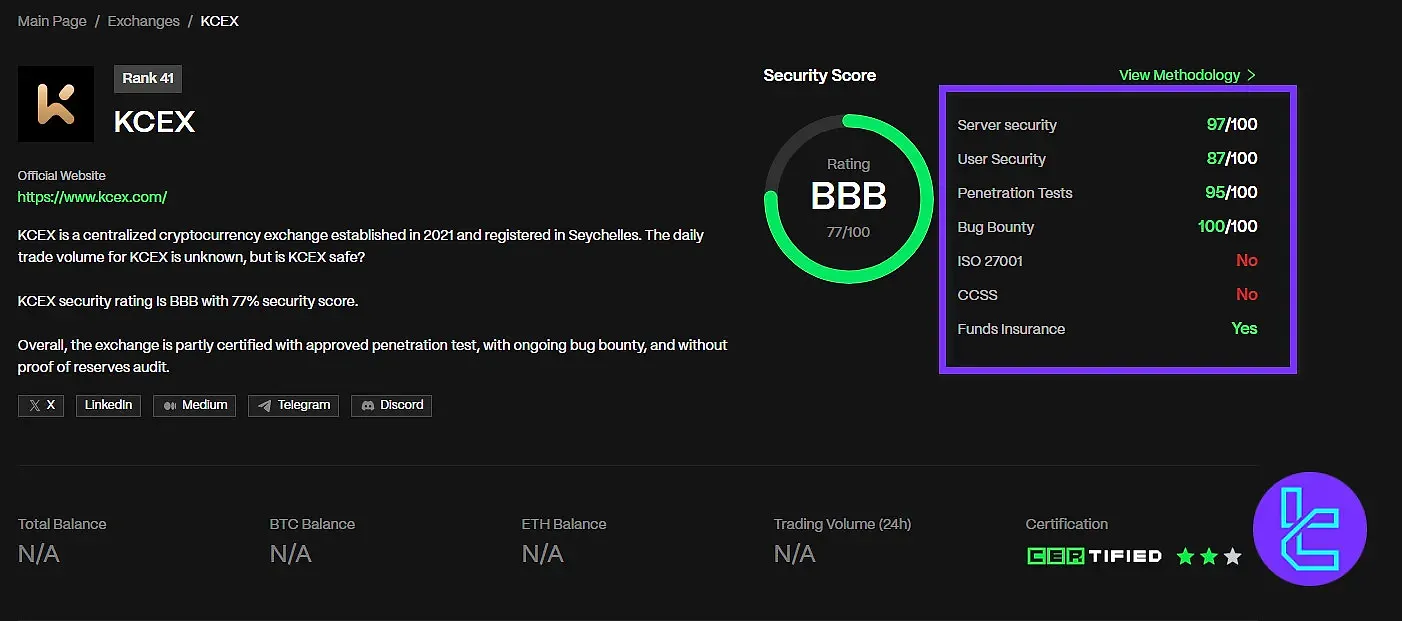Select the Bug Bounty score row
Screen dimensions: 1402x621
pos(1107,227)
